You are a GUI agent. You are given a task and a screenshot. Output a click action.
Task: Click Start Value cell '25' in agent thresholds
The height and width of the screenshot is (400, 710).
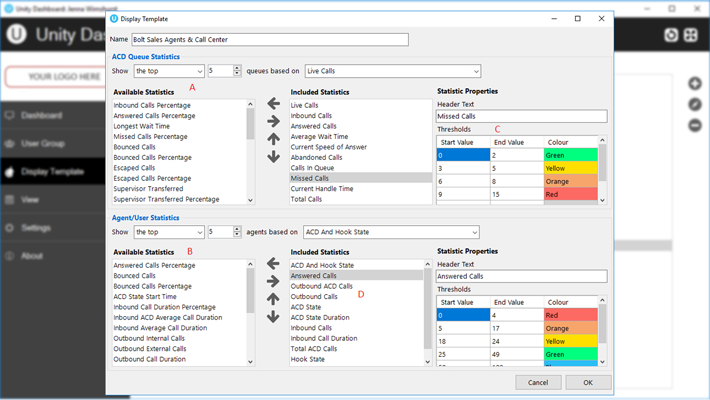[x=463, y=354]
